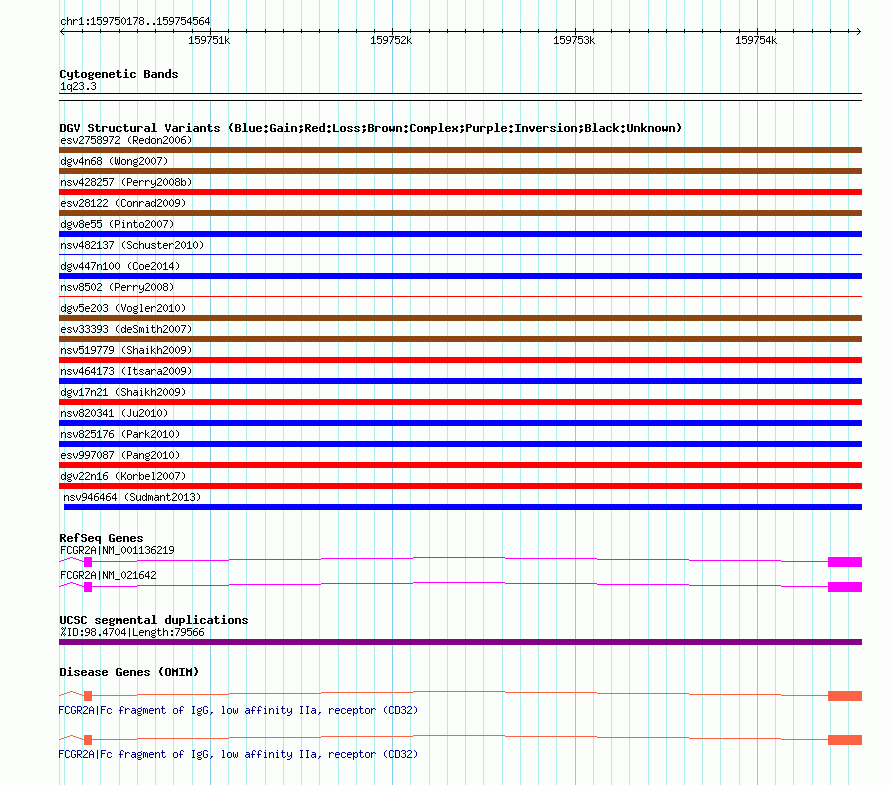This screenshot has height=785, width=890.
Task: Click the blue bar under nsv825176
Action: click(x=460, y=444)
